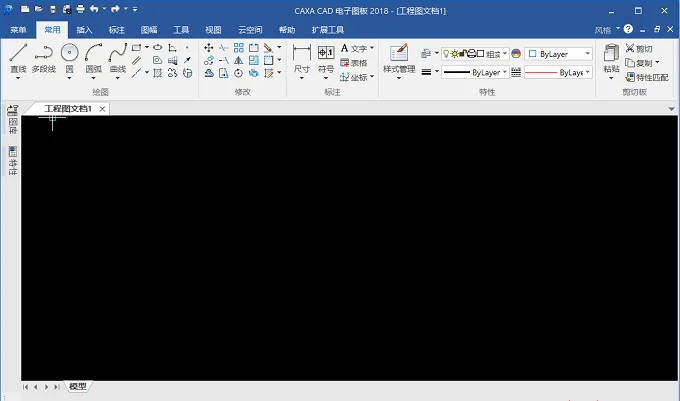
Task: Go to next layout with navigation arrow
Action: (x=46, y=387)
